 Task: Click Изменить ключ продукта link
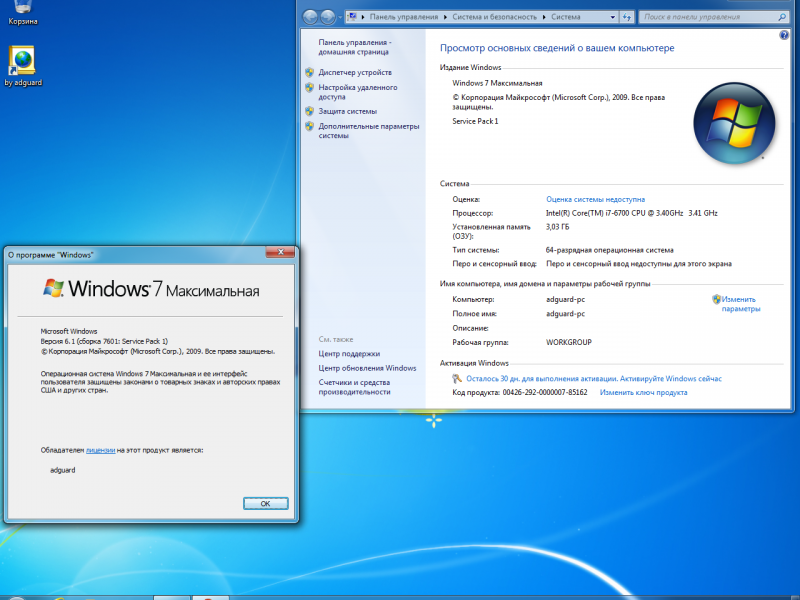[643, 392]
